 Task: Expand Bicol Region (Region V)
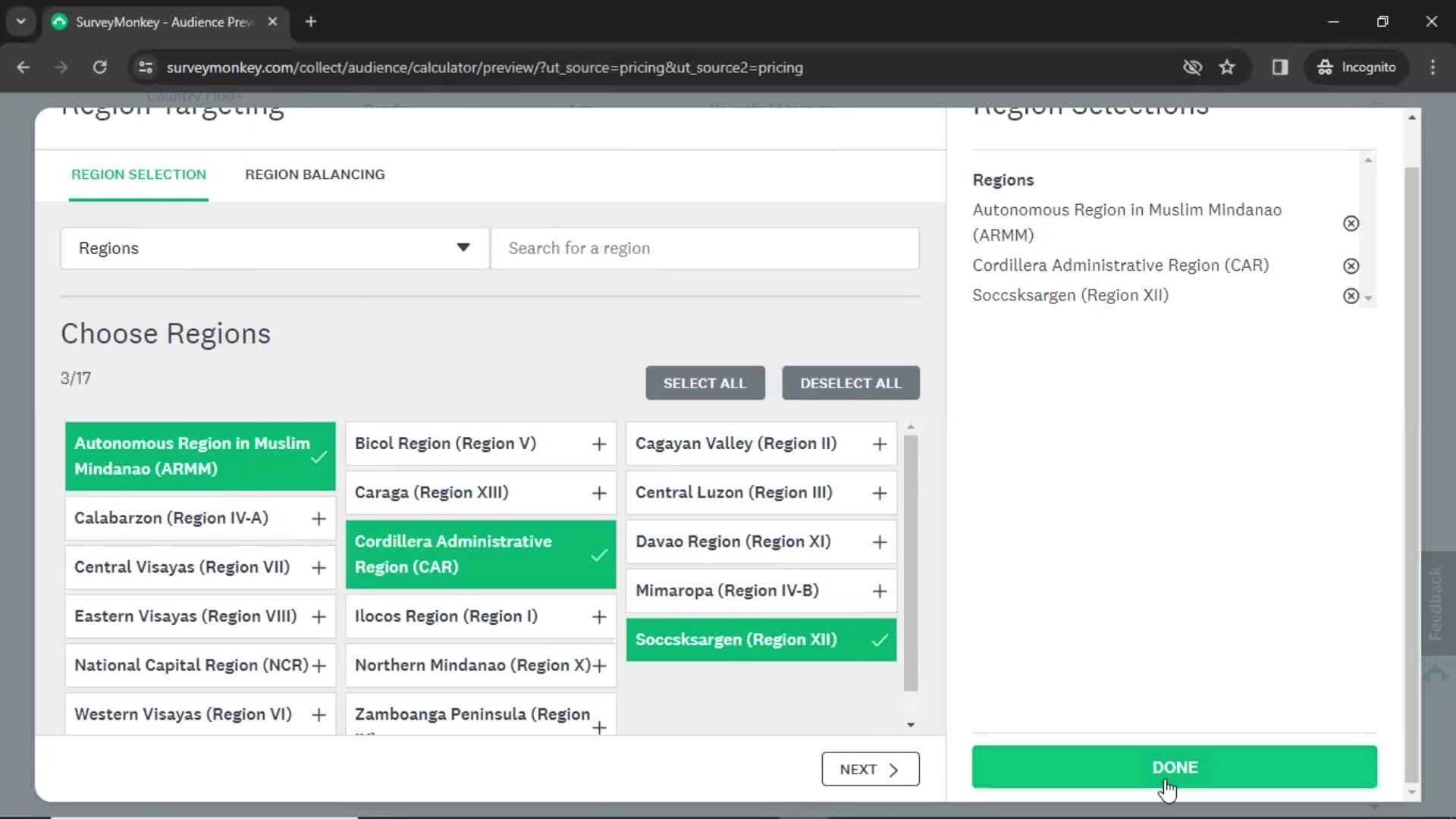click(x=599, y=443)
